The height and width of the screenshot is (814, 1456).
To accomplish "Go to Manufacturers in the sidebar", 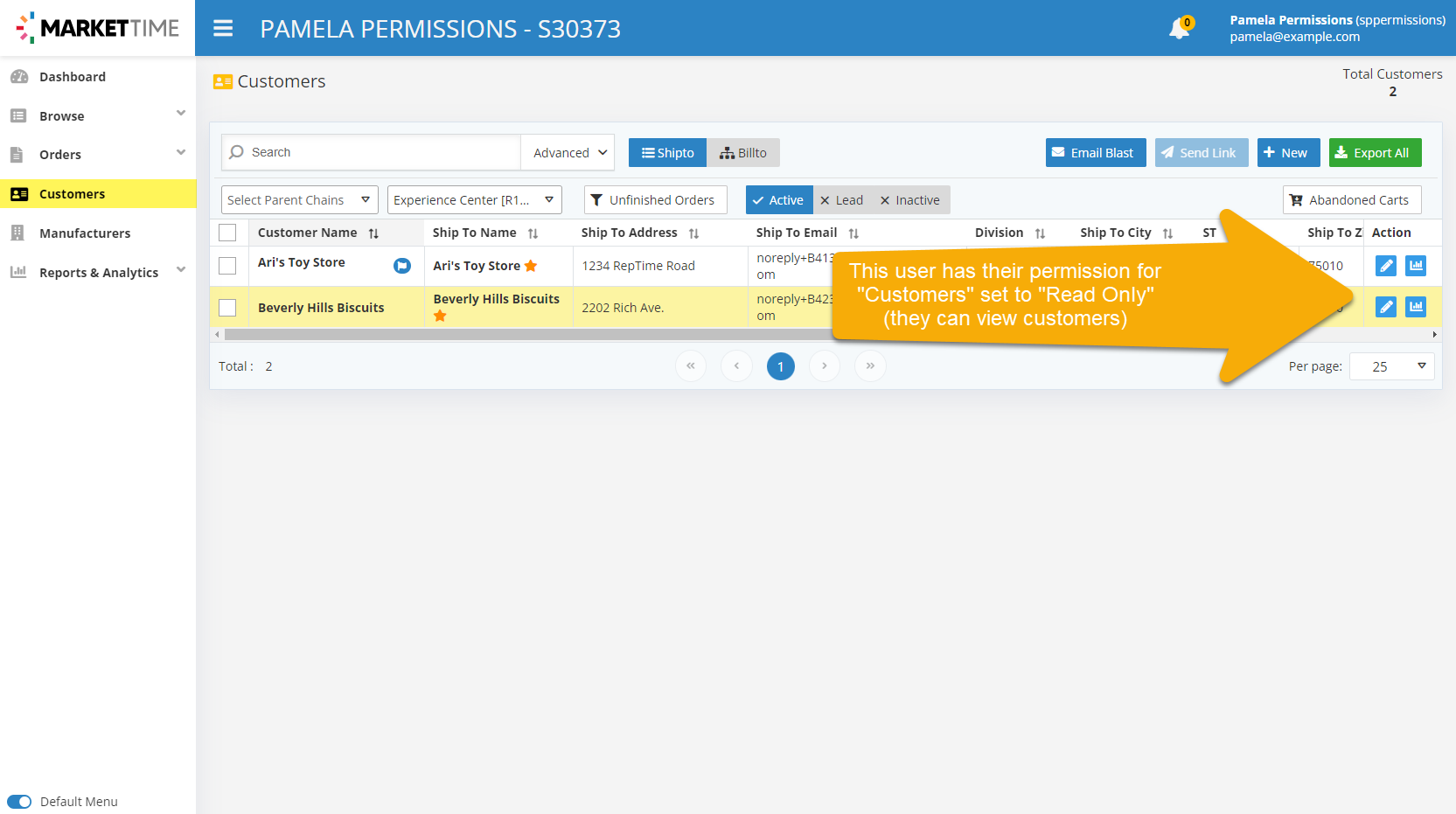I will point(85,233).
